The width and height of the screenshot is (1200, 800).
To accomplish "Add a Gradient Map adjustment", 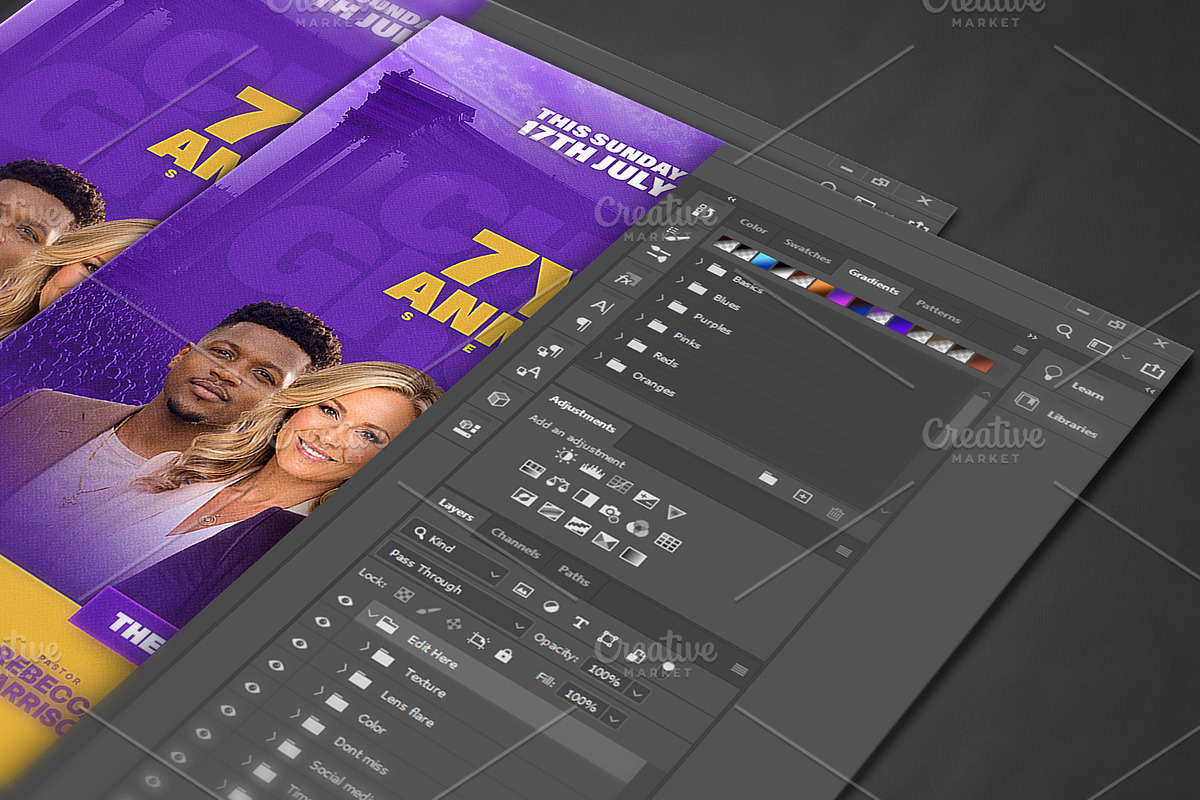I will pyautogui.click(x=632, y=556).
